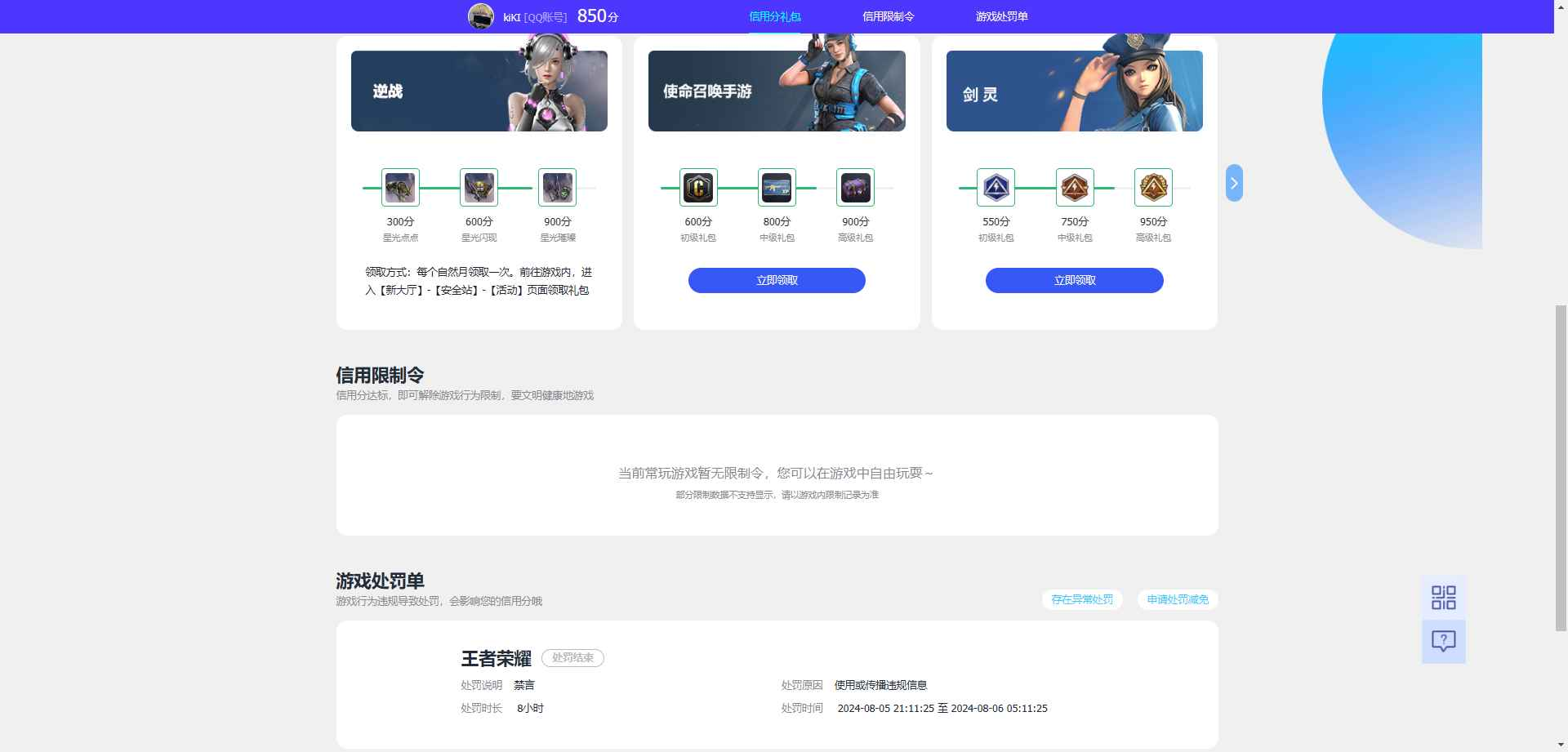Click the 使用或传播违规信息 penalty reason
The image size is (1568, 752).
880,685
